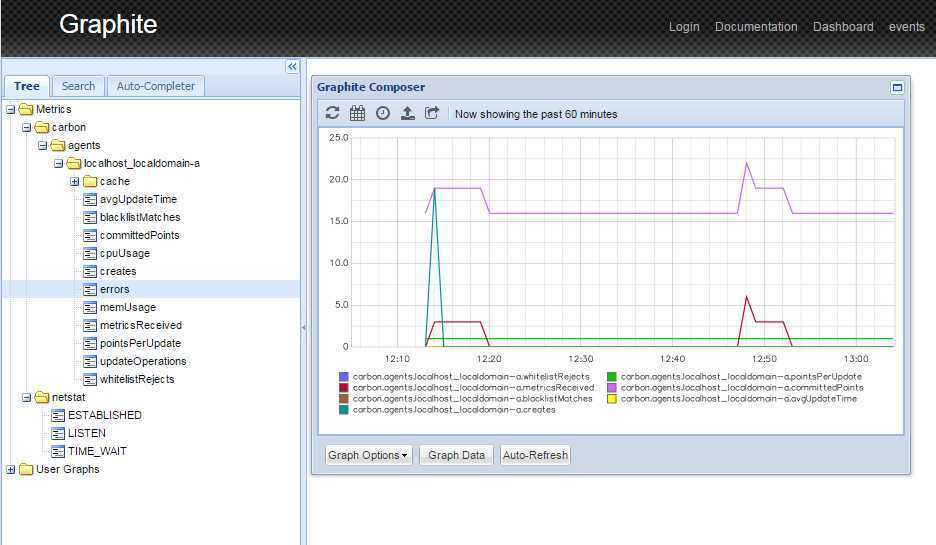Screen dimensions: 936x545
Task: Collapse the Metrics tree node
Action: point(11,110)
